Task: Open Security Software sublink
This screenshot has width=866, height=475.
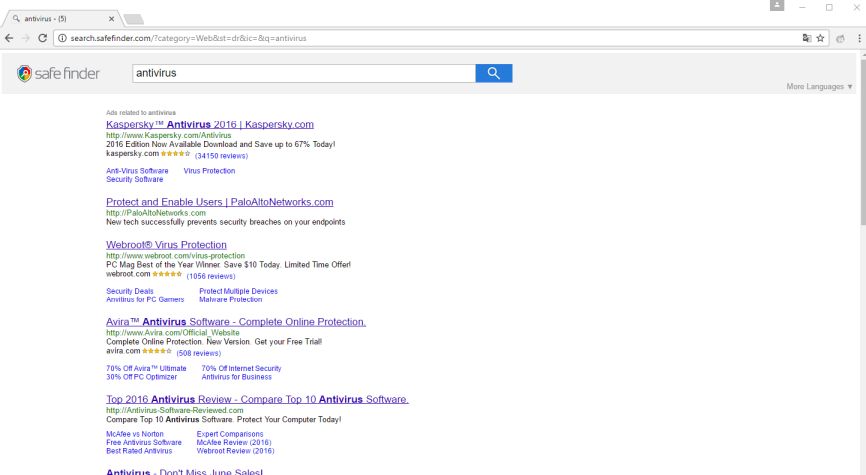Action: pos(135,180)
